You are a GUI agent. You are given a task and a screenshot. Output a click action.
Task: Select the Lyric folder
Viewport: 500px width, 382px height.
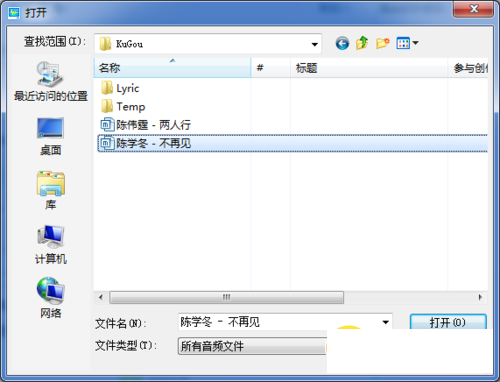(x=120, y=88)
